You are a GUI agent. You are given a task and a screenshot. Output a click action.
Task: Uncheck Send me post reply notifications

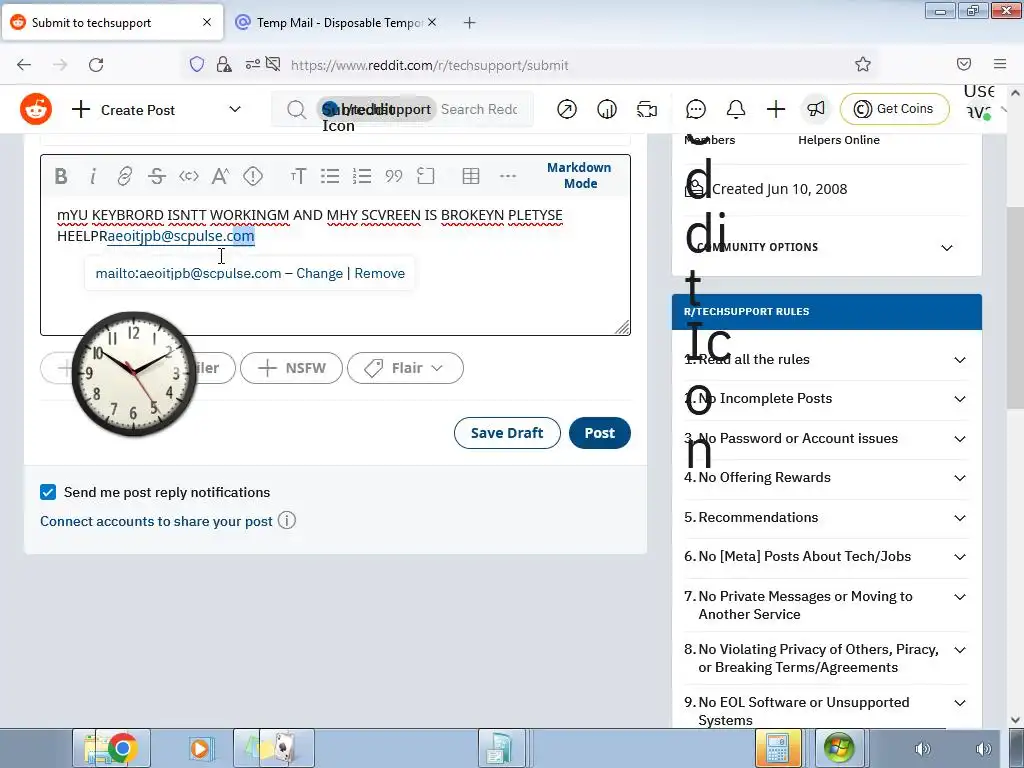pos(48,492)
